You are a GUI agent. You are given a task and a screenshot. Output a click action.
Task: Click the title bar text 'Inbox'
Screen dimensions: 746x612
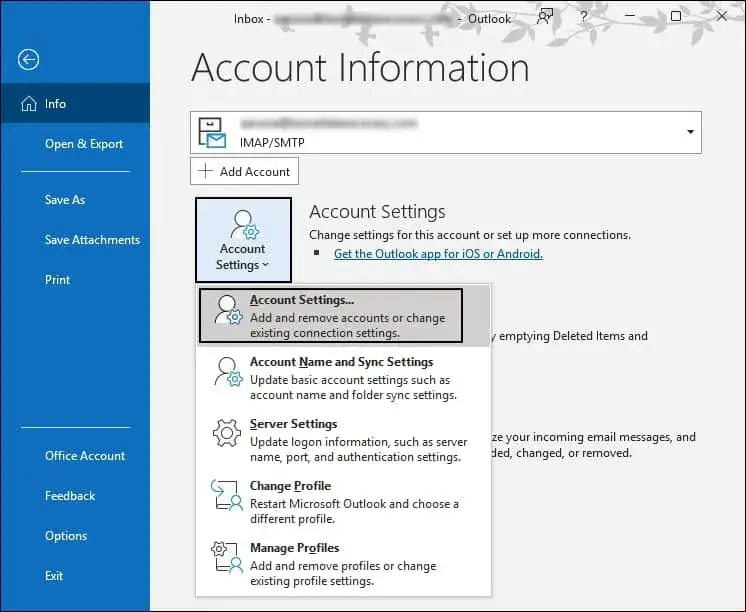coord(248,19)
